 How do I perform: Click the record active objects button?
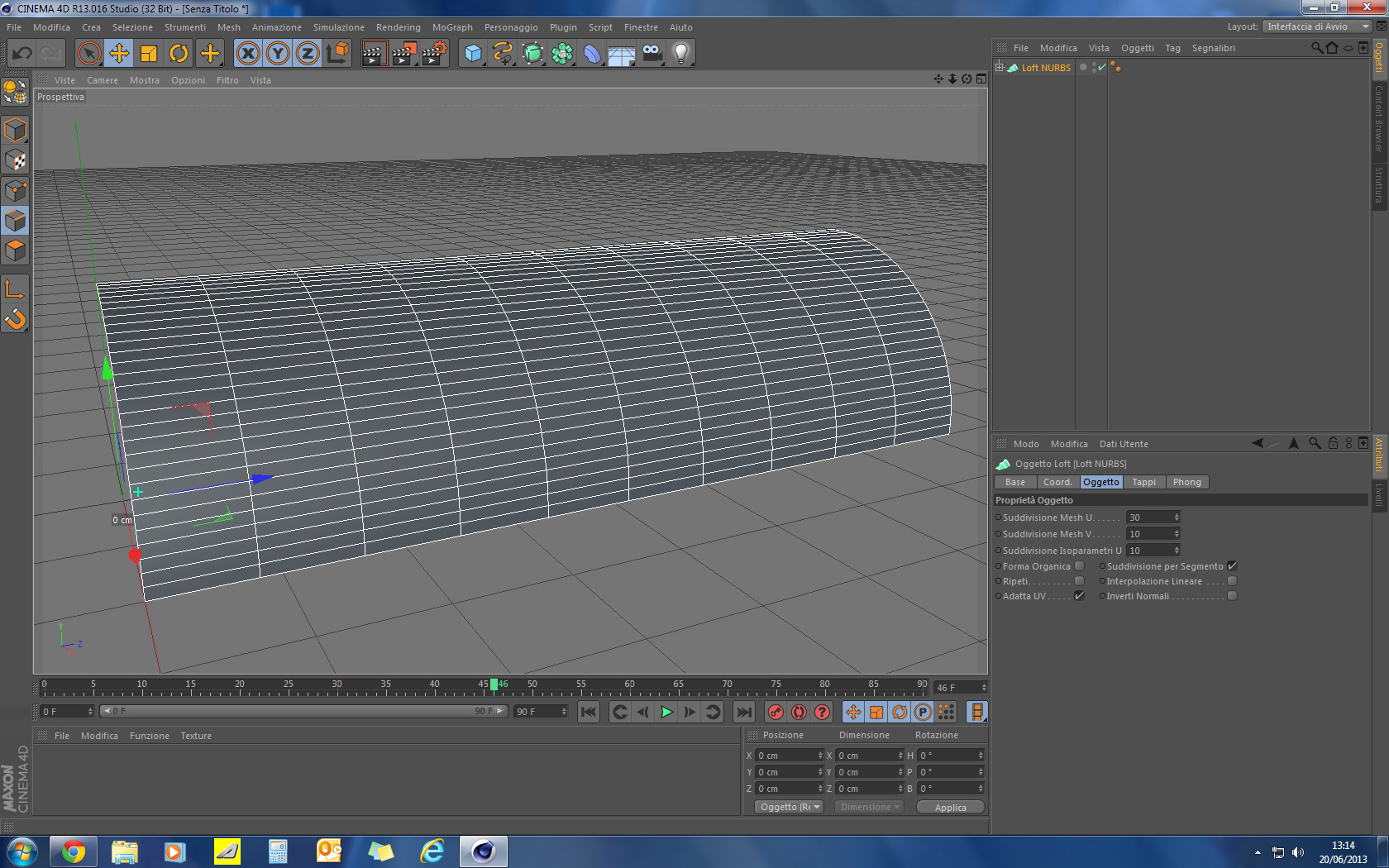pos(776,712)
